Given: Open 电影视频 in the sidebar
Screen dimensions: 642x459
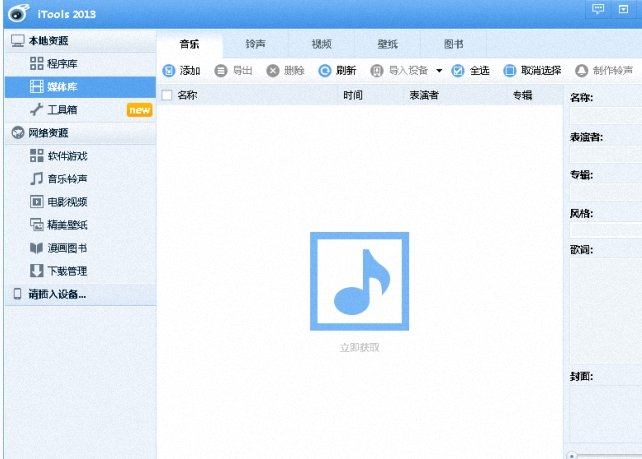Looking at the screenshot, I should [x=80, y=201].
